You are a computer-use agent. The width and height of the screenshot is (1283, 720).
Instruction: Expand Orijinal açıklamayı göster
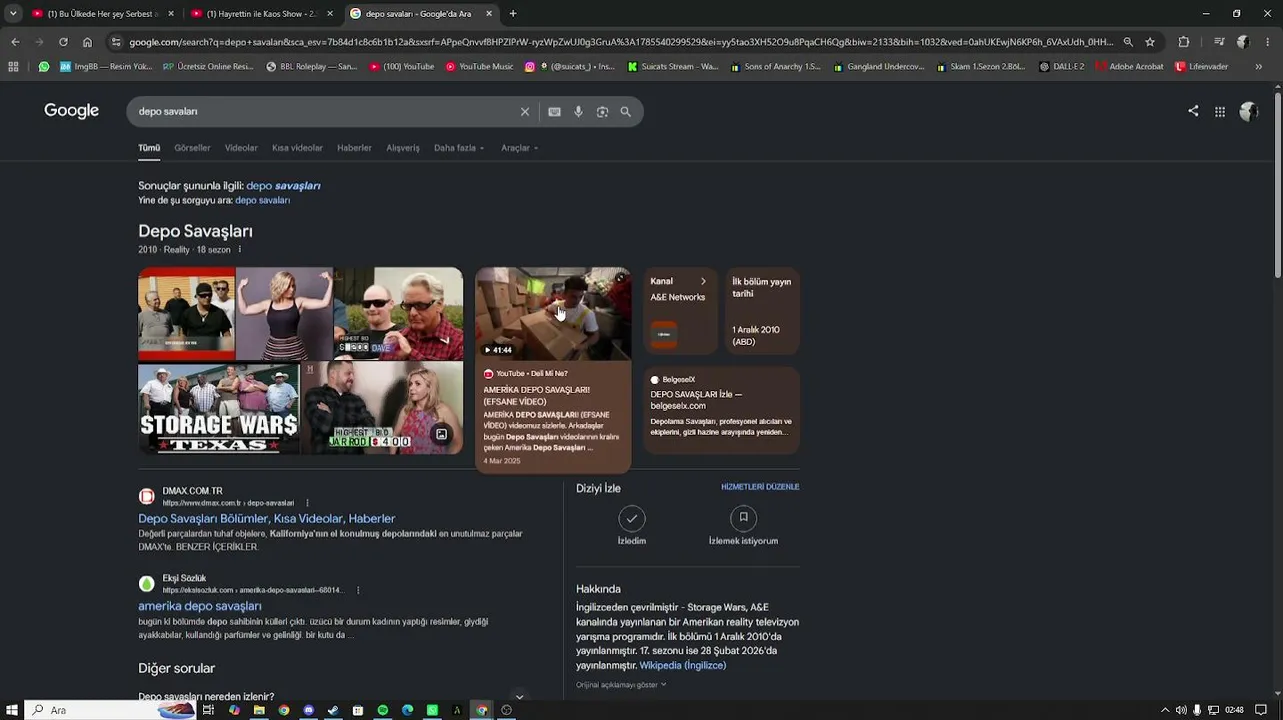[x=621, y=685]
